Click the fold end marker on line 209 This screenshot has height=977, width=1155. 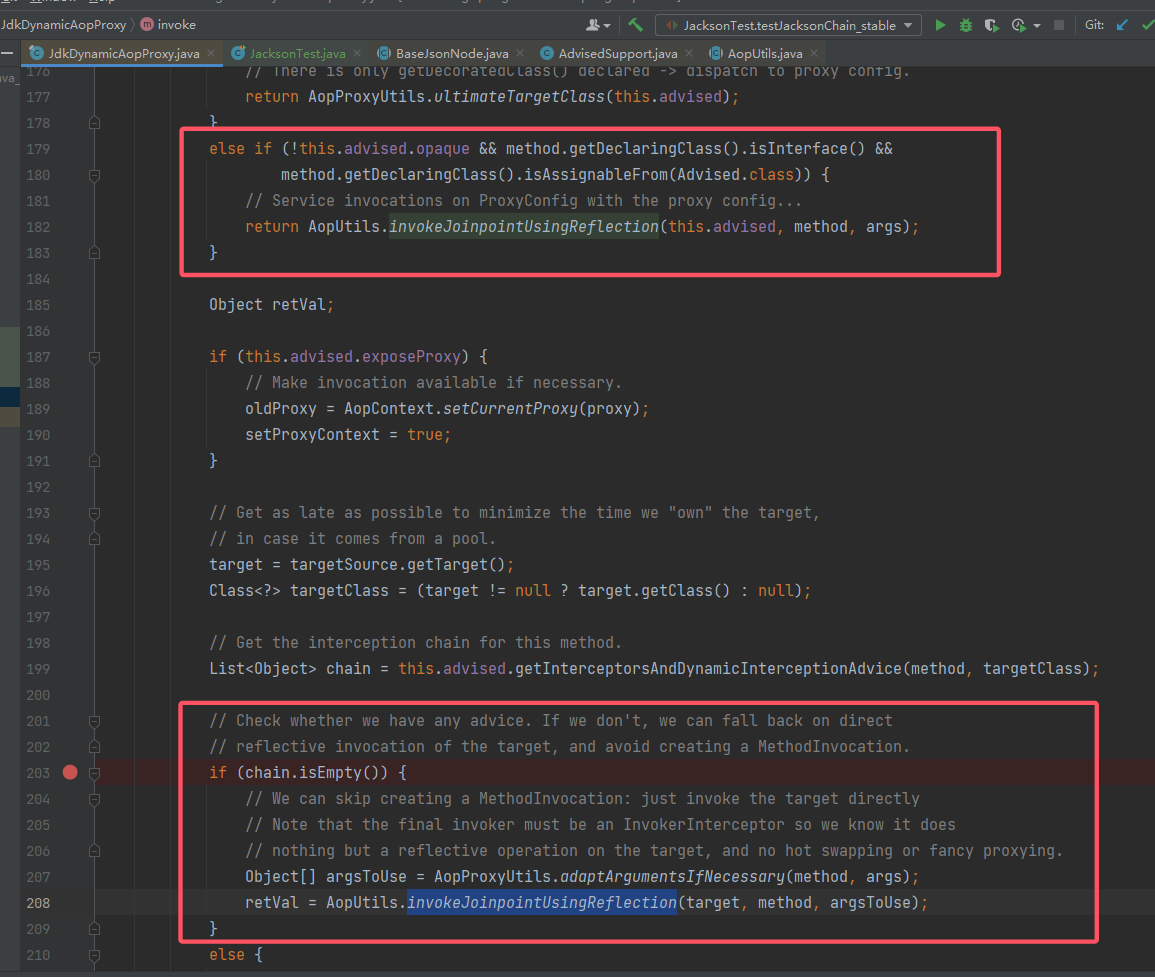(x=94, y=929)
